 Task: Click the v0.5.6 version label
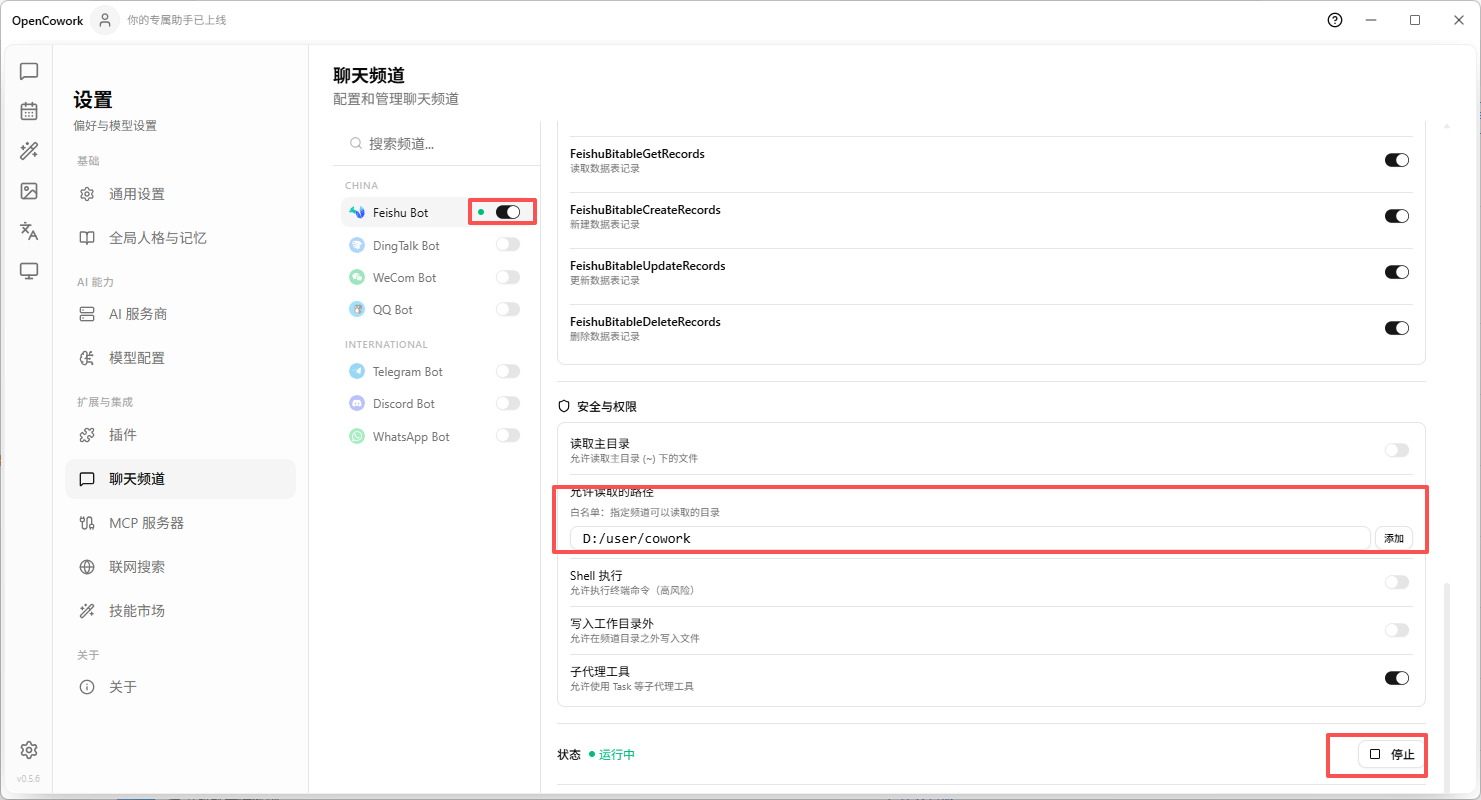pyautogui.click(x=29, y=779)
